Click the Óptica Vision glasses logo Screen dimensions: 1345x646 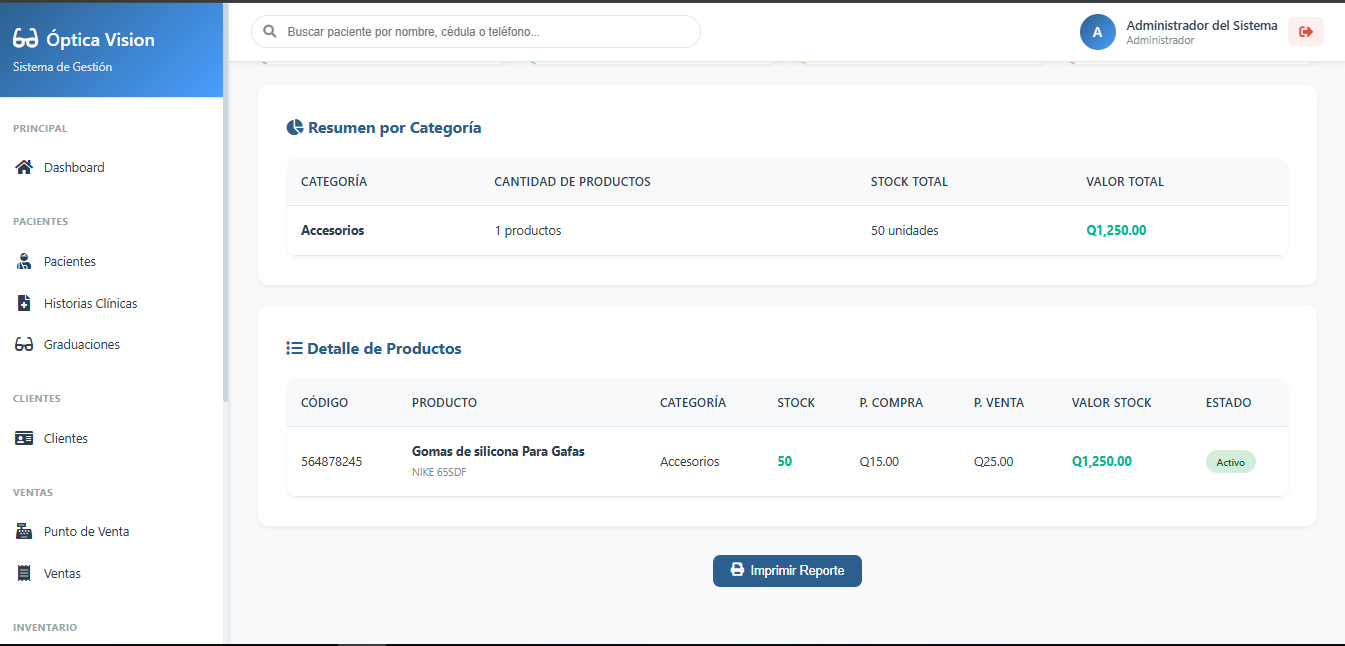tap(27, 39)
